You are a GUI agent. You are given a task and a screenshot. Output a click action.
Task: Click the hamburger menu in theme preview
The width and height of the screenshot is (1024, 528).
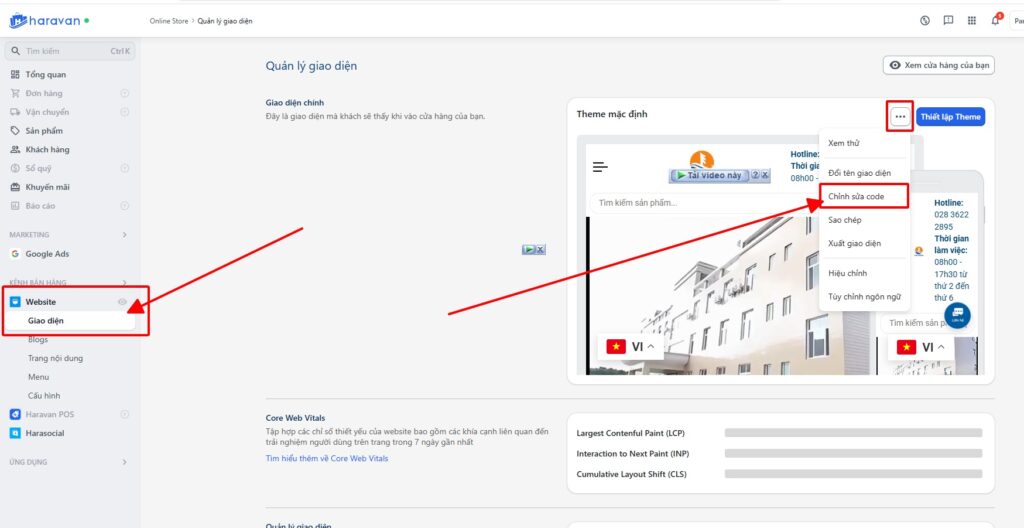pyautogui.click(x=600, y=167)
